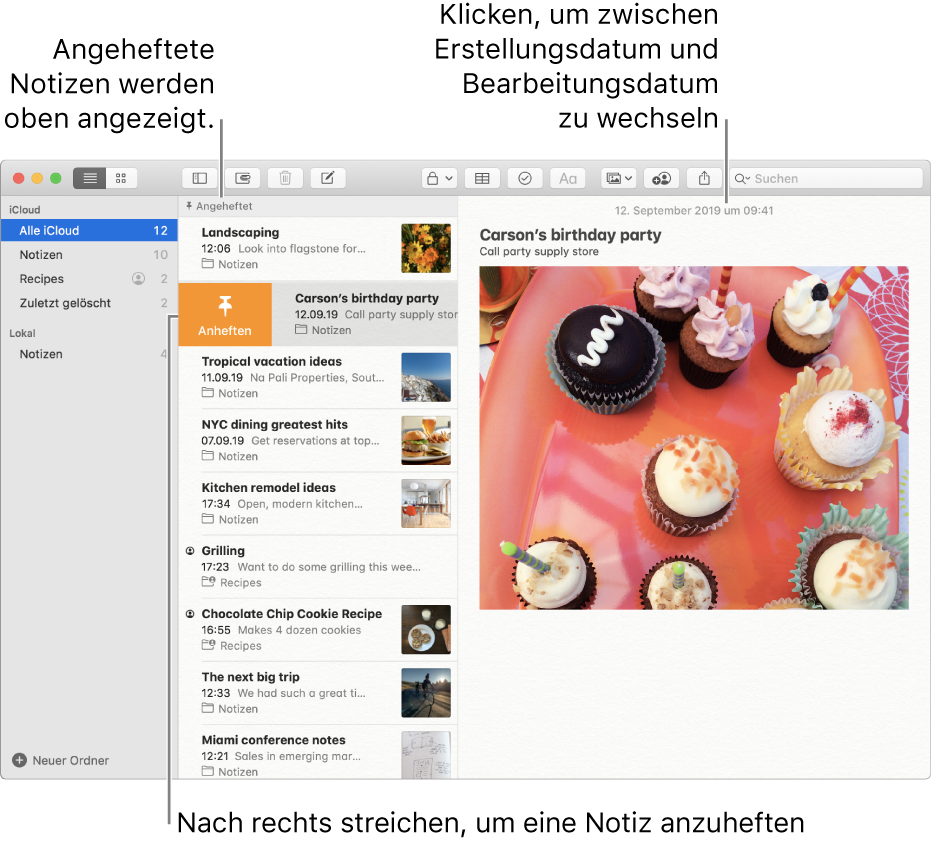The height and width of the screenshot is (846, 931).
Task: Switch to gallery view
Action: pyautogui.click(x=121, y=178)
